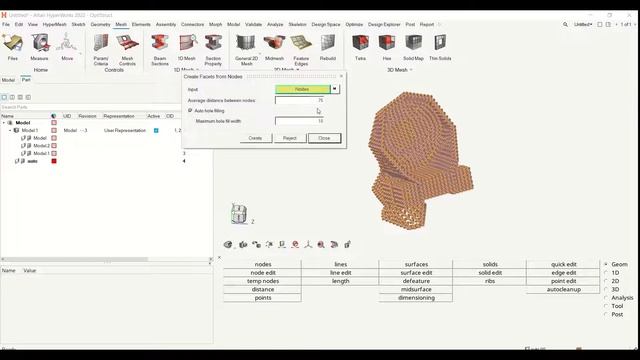Viewport: 640px width, 360px height.
Task: Start the General 2D Mesh tool
Action: tap(247, 49)
